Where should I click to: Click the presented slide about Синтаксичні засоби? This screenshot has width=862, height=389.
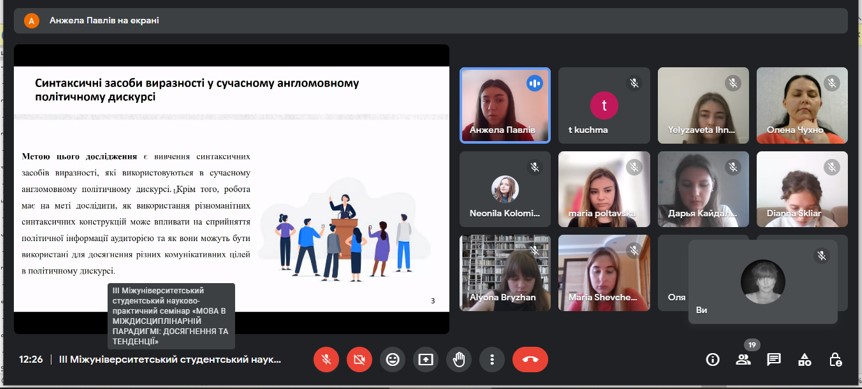pyautogui.click(x=231, y=189)
